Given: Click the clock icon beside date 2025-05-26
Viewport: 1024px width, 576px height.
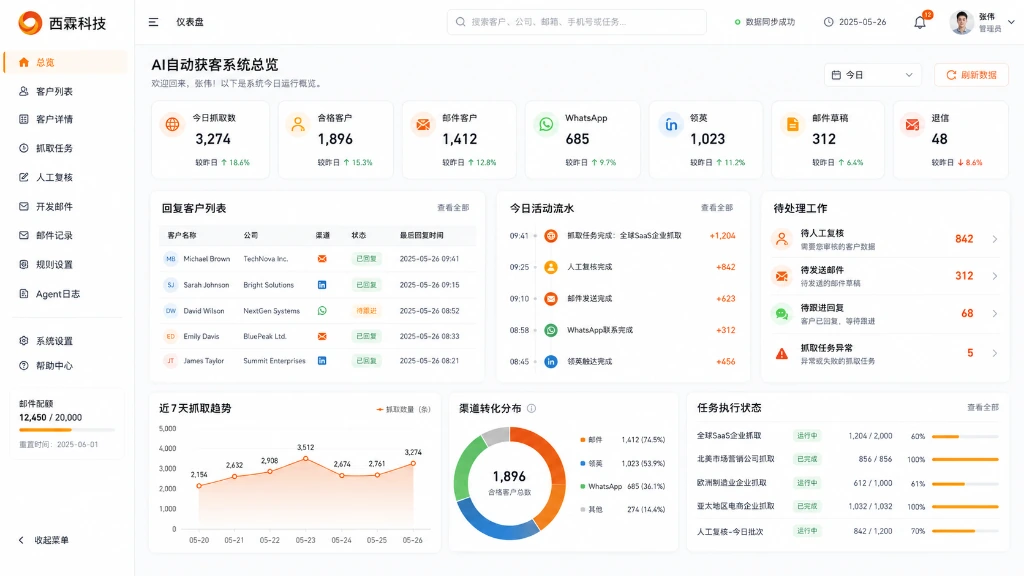Looking at the screenshot, I should pyautogui.click(x=828, y=22).
